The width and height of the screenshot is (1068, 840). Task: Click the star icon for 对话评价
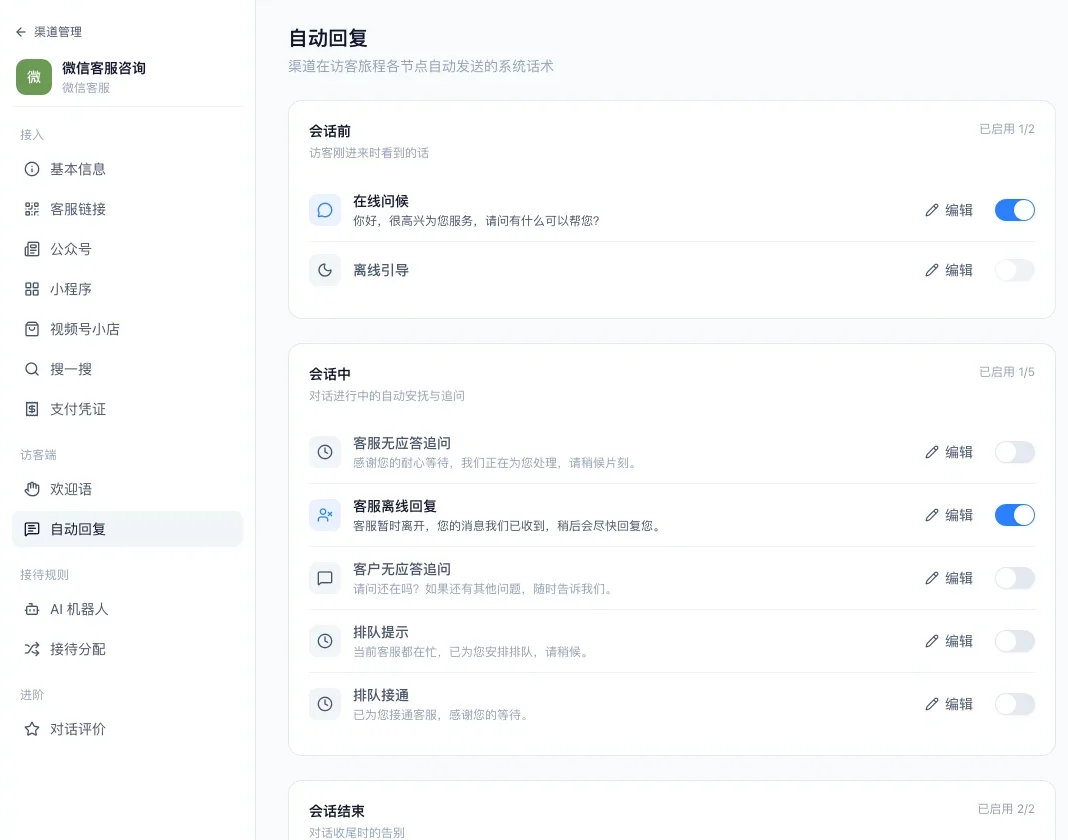click(32, 730)
